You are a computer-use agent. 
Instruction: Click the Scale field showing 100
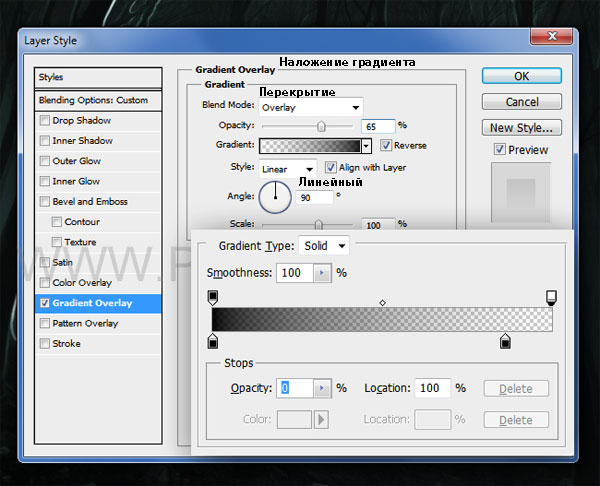pos(378,225)
